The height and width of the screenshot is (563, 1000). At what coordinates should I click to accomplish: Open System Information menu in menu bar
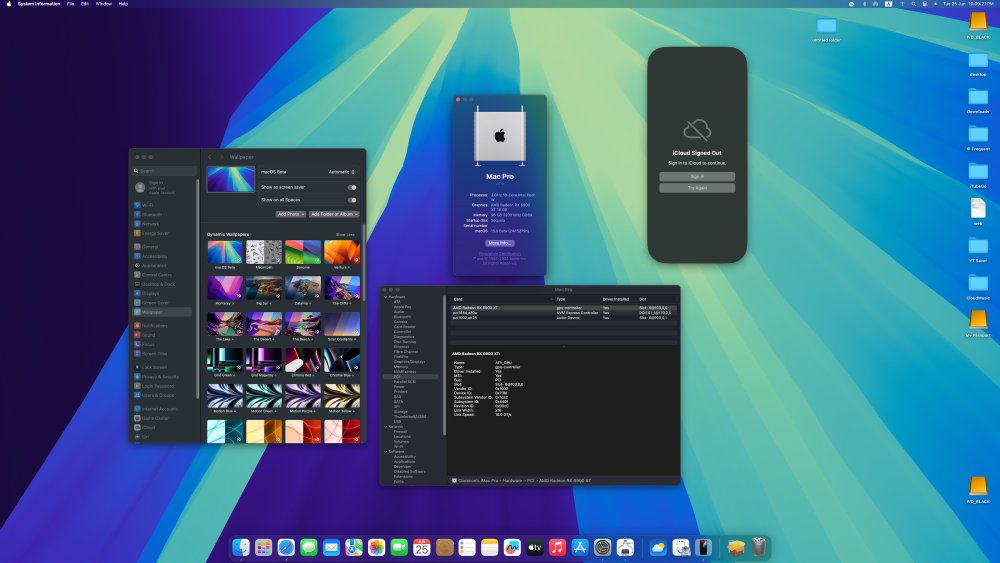[x=39, y=4]
